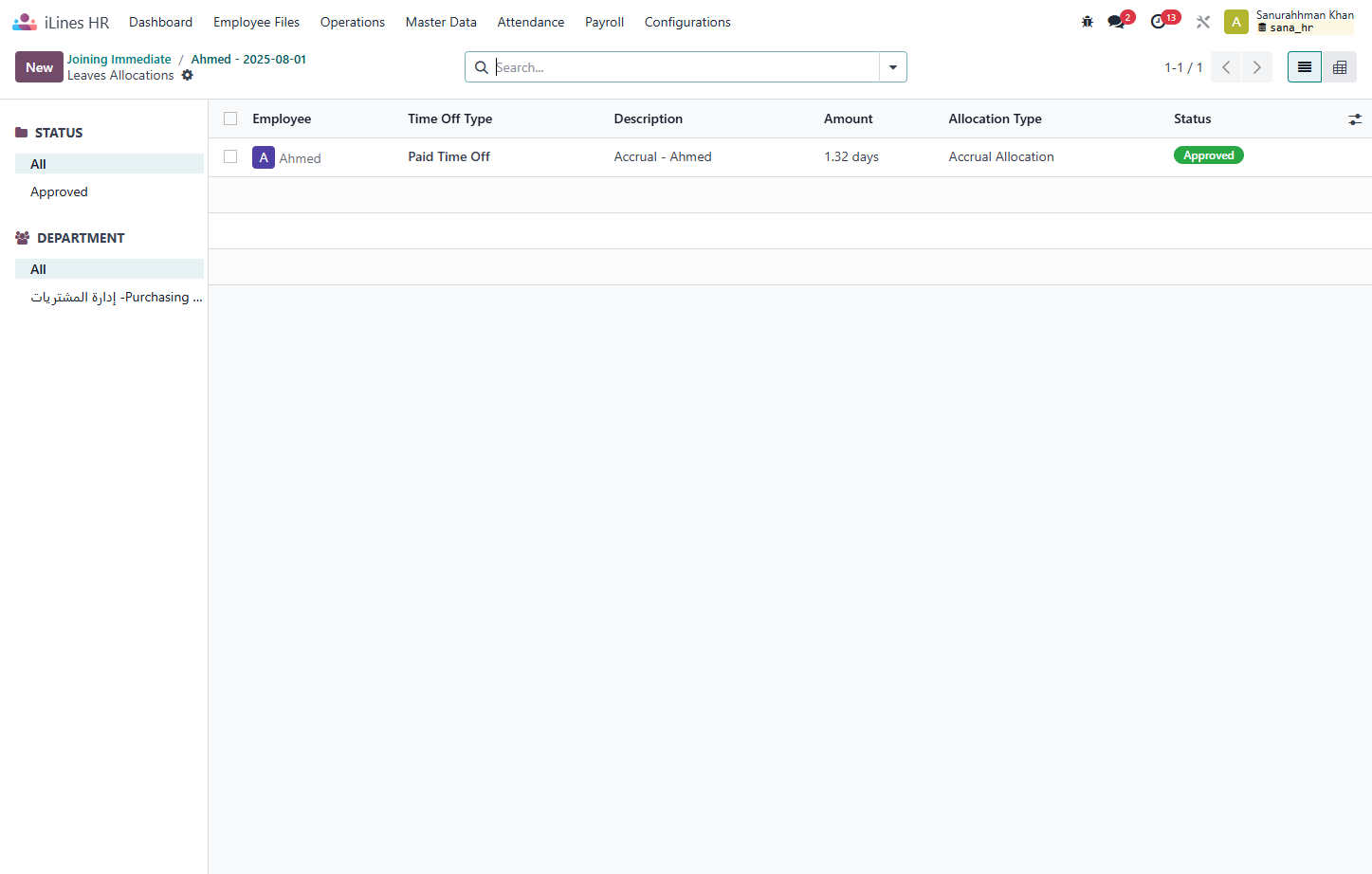1372x874 pixels.
Task: Open the Operations menu
Action: click(x=353, y=22)
